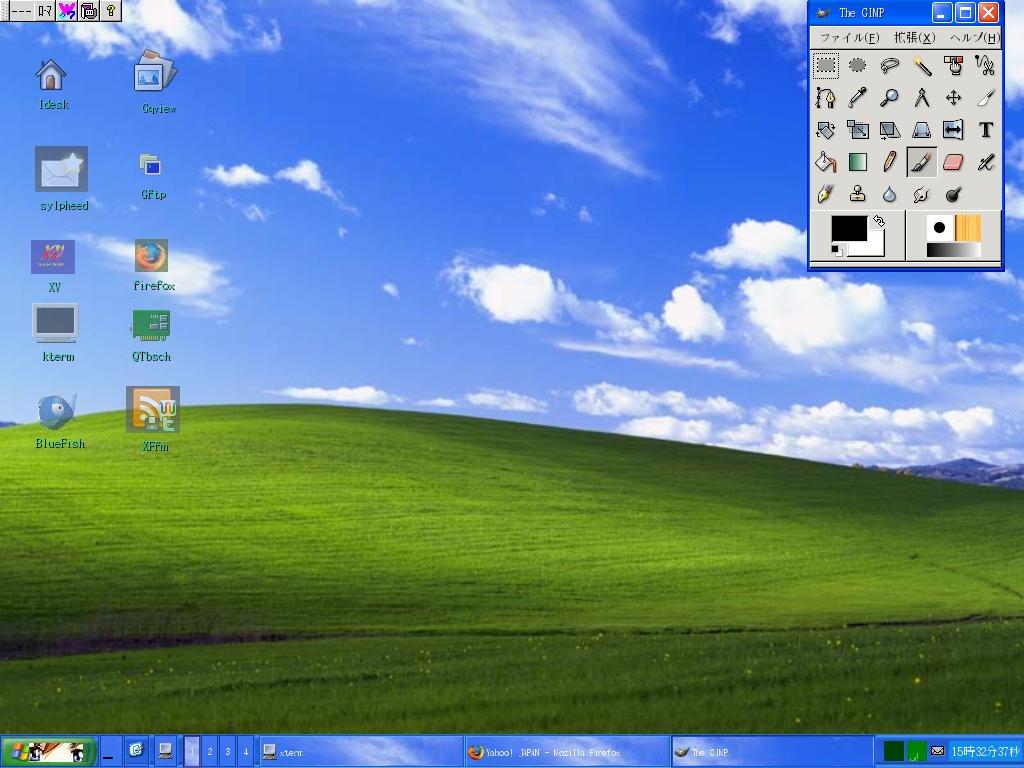
Task: Activate the Magnify zoom tool
Action: (889, 97)
